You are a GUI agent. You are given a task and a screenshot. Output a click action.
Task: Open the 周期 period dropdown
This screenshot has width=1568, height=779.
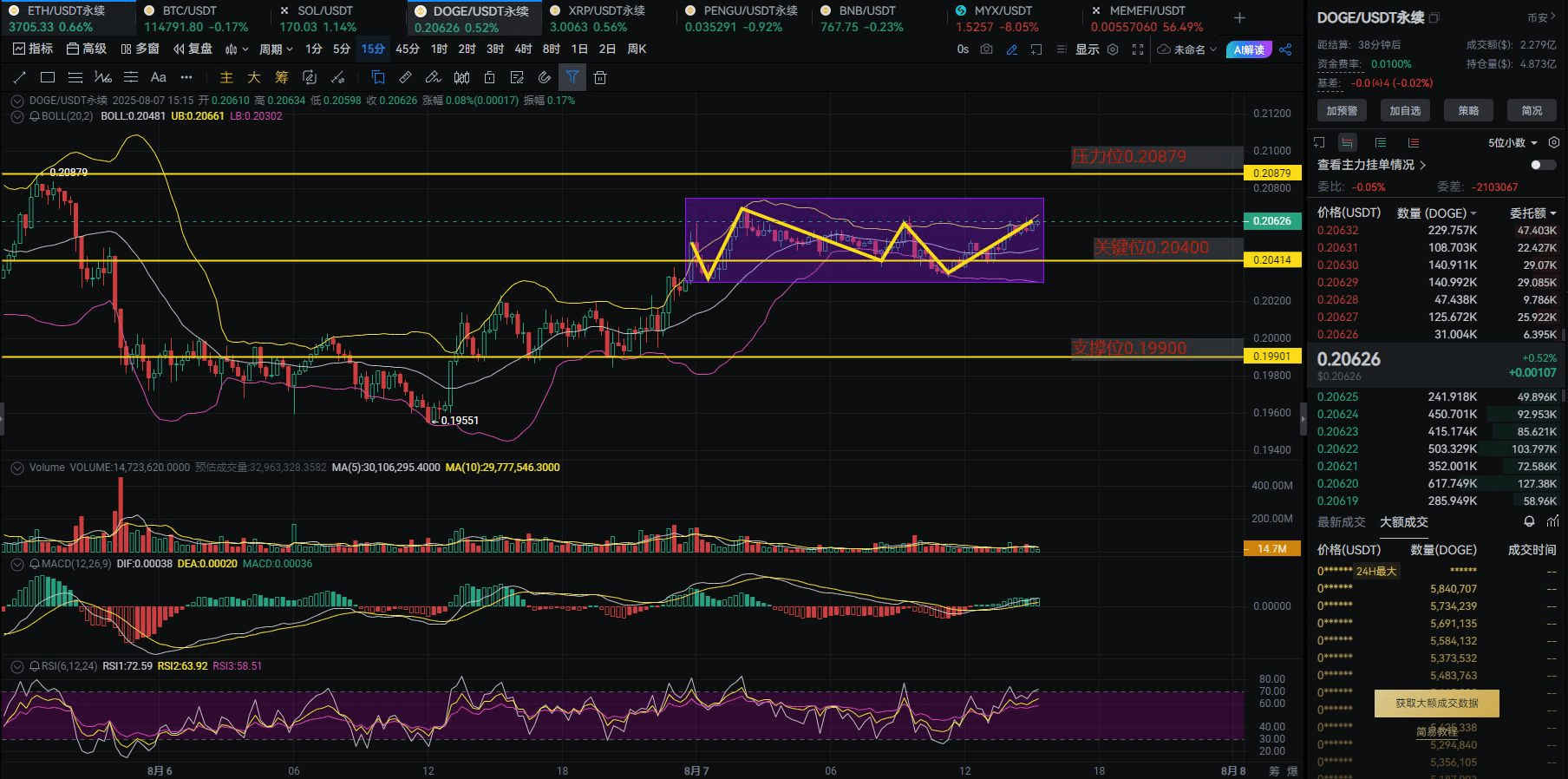[276, 49]
